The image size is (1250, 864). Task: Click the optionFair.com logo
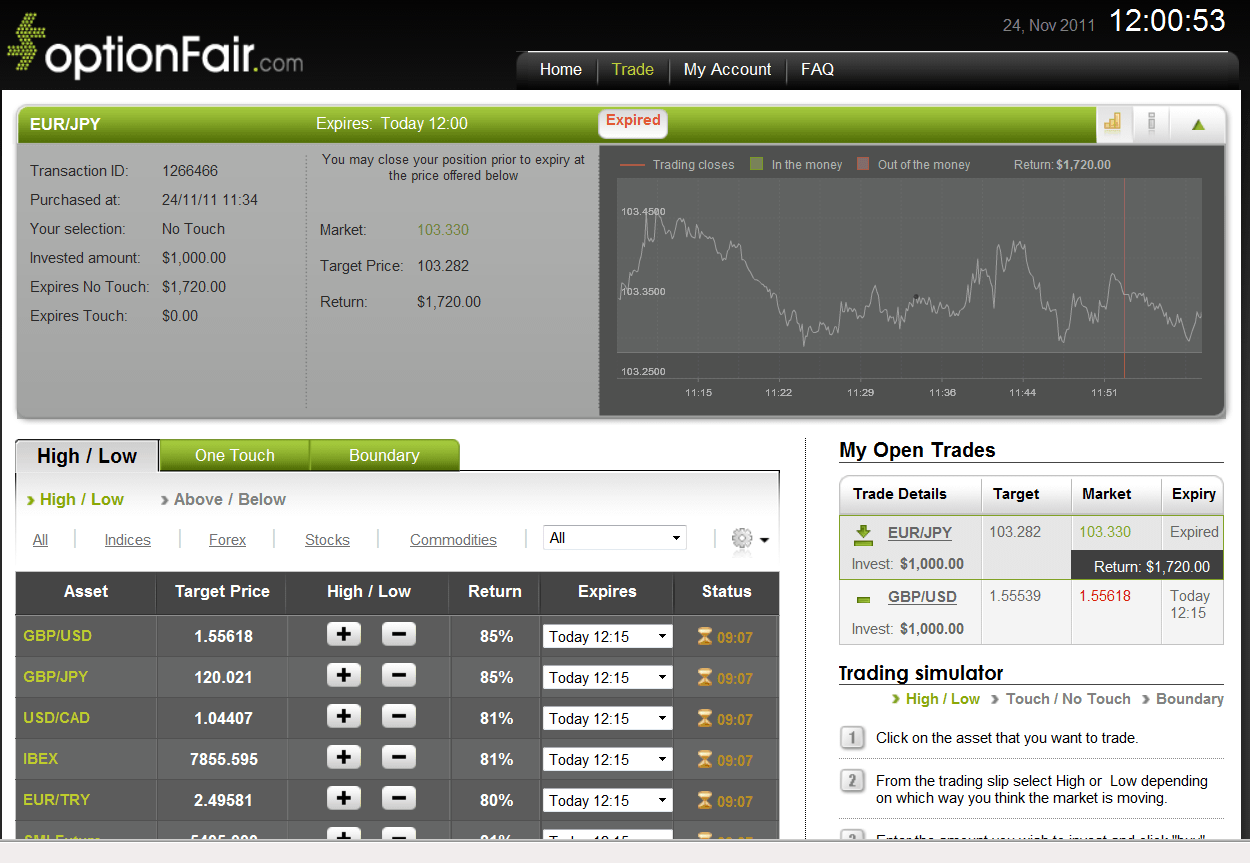155,47
